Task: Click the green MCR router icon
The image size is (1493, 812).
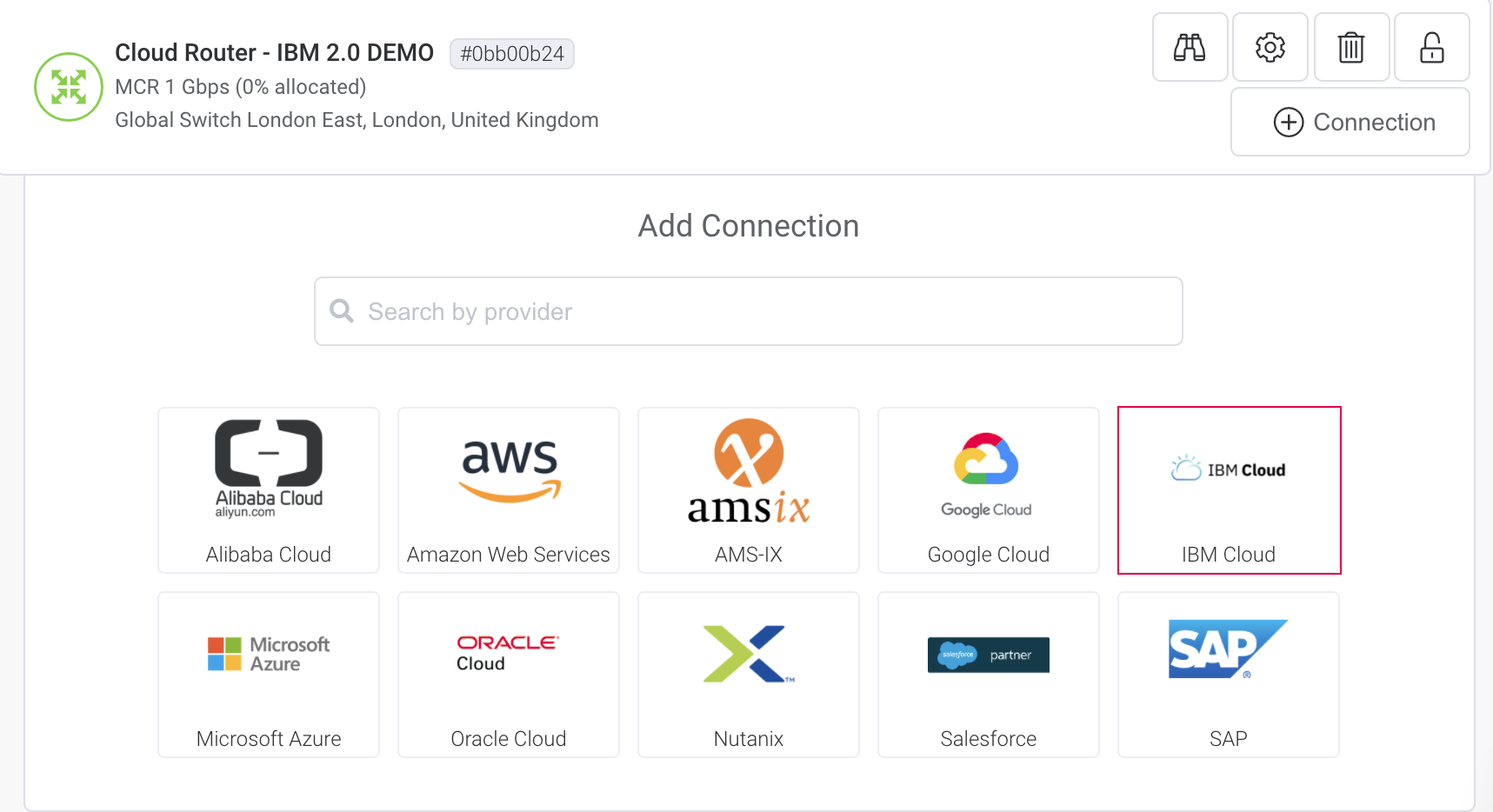Action: [x=68, y=87]
